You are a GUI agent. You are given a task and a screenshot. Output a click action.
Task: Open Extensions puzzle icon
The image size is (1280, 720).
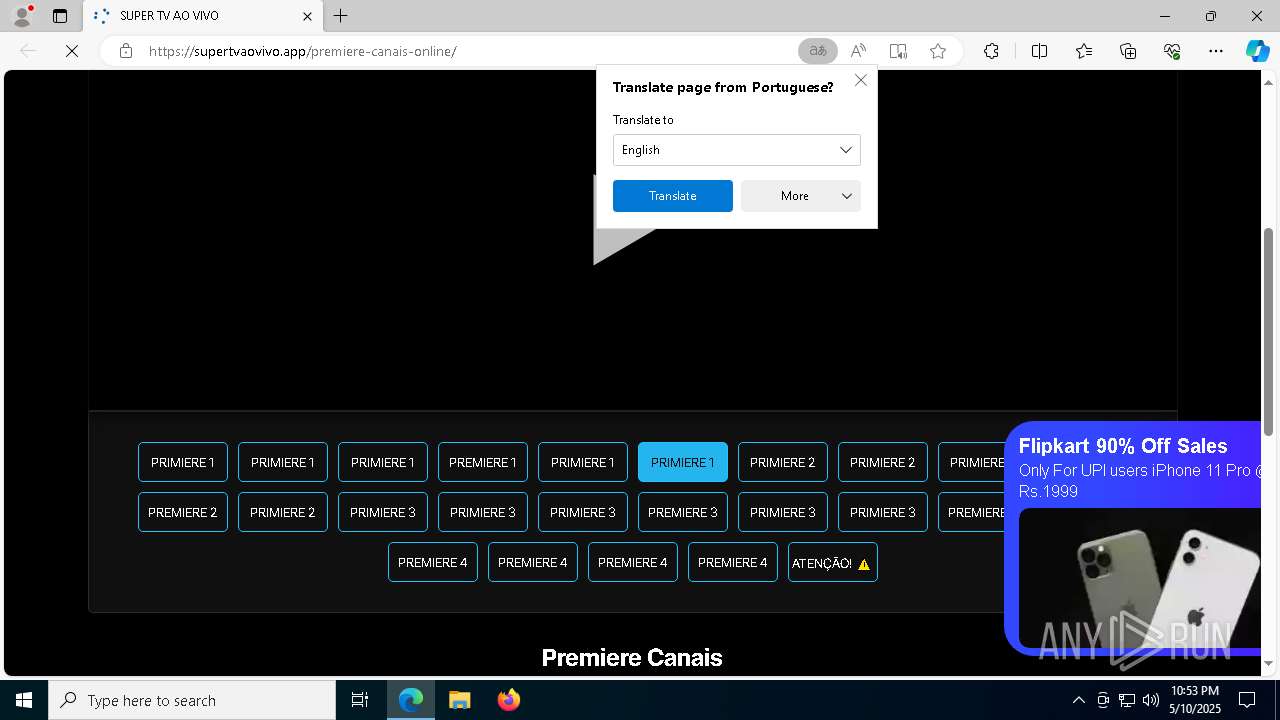[x=991, y=51]
